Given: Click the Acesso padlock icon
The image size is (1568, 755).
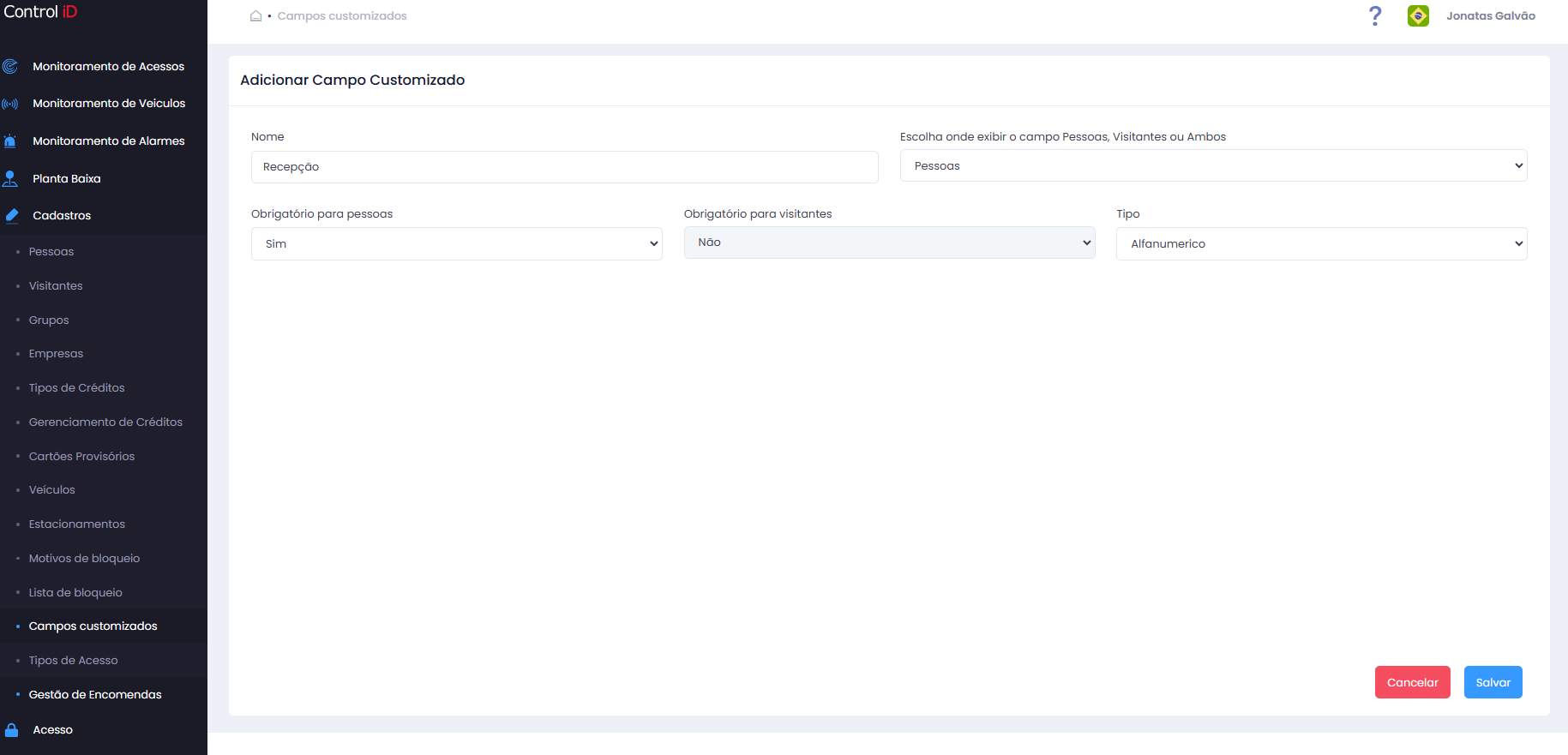Looking at the screenshot, I should click(11, 730).
